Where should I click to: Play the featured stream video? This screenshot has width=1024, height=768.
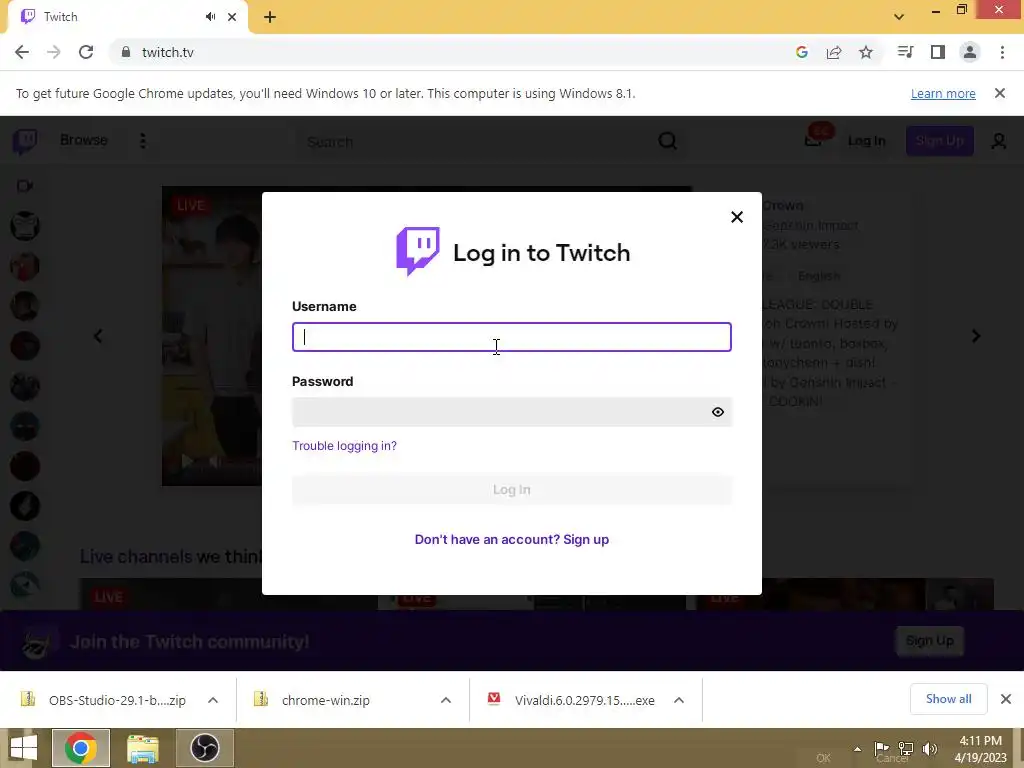[x=187, y=462]
